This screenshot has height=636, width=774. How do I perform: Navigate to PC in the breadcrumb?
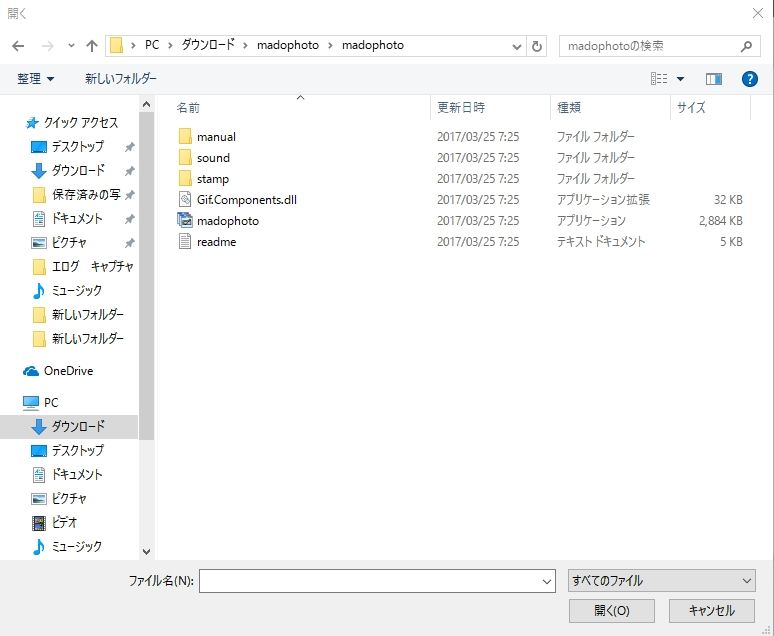tap(152, 45)
